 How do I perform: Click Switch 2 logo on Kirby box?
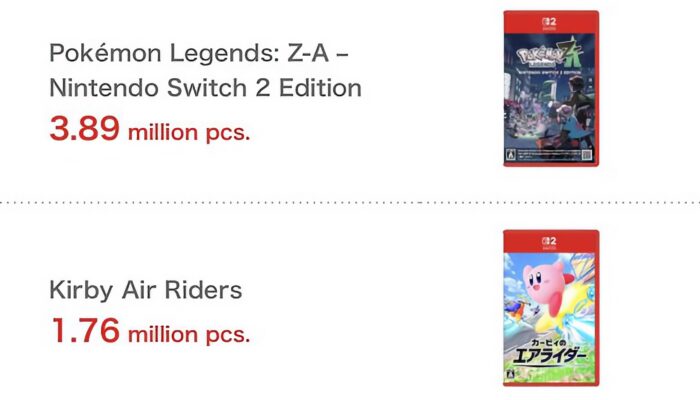tap(550, 241)
